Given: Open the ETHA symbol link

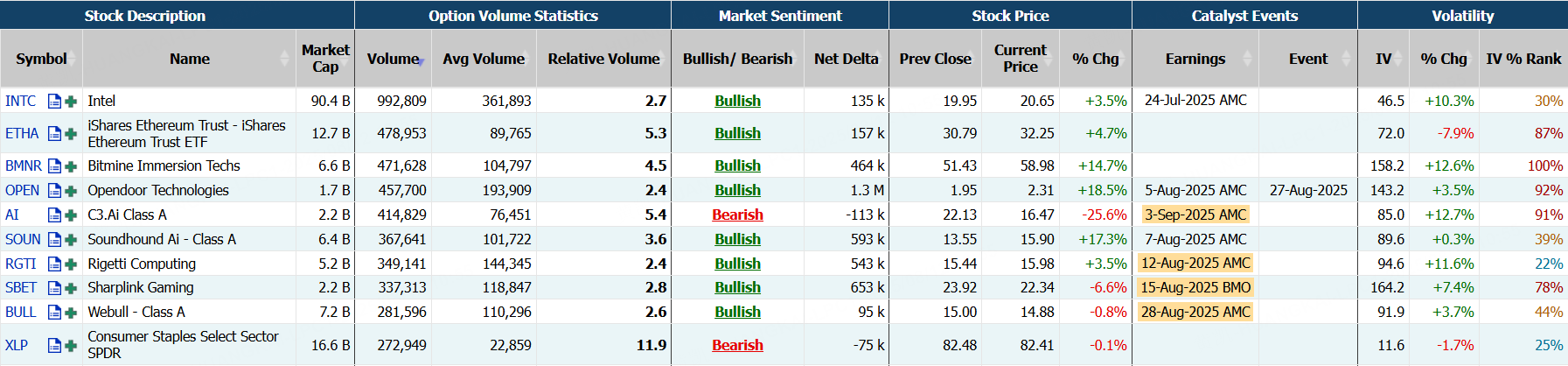Looking at the screenshot, I should [x=22, y=133].
